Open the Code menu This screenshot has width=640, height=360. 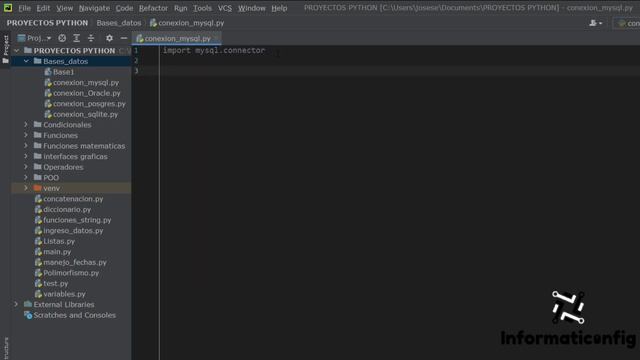[x=124, y=8]
